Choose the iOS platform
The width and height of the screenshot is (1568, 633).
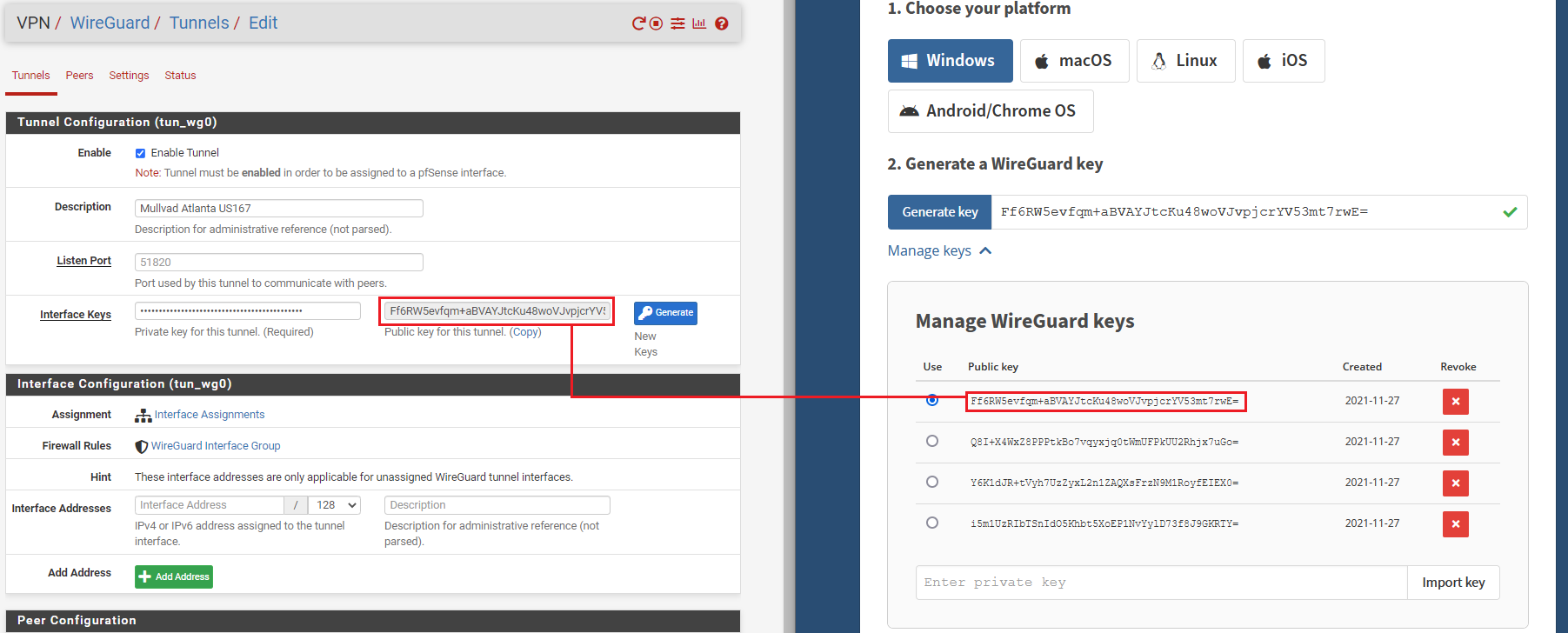pos(1283,61)
